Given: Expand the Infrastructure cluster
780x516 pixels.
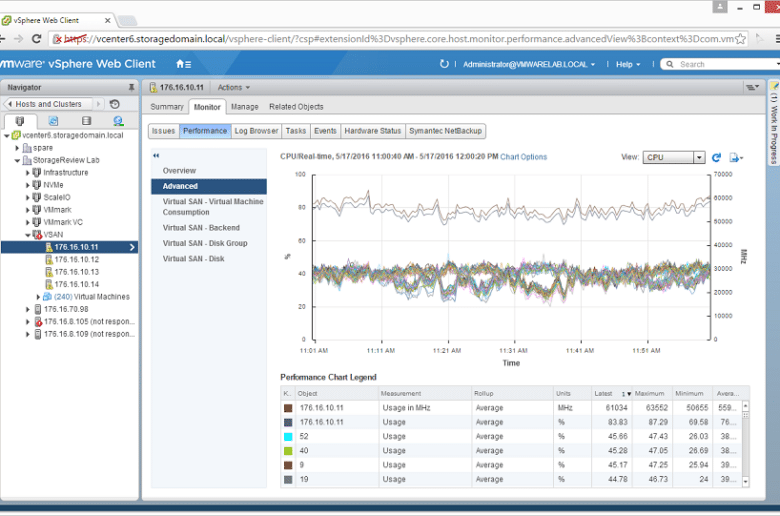Looking at the screenshot, I should (28, 173).
